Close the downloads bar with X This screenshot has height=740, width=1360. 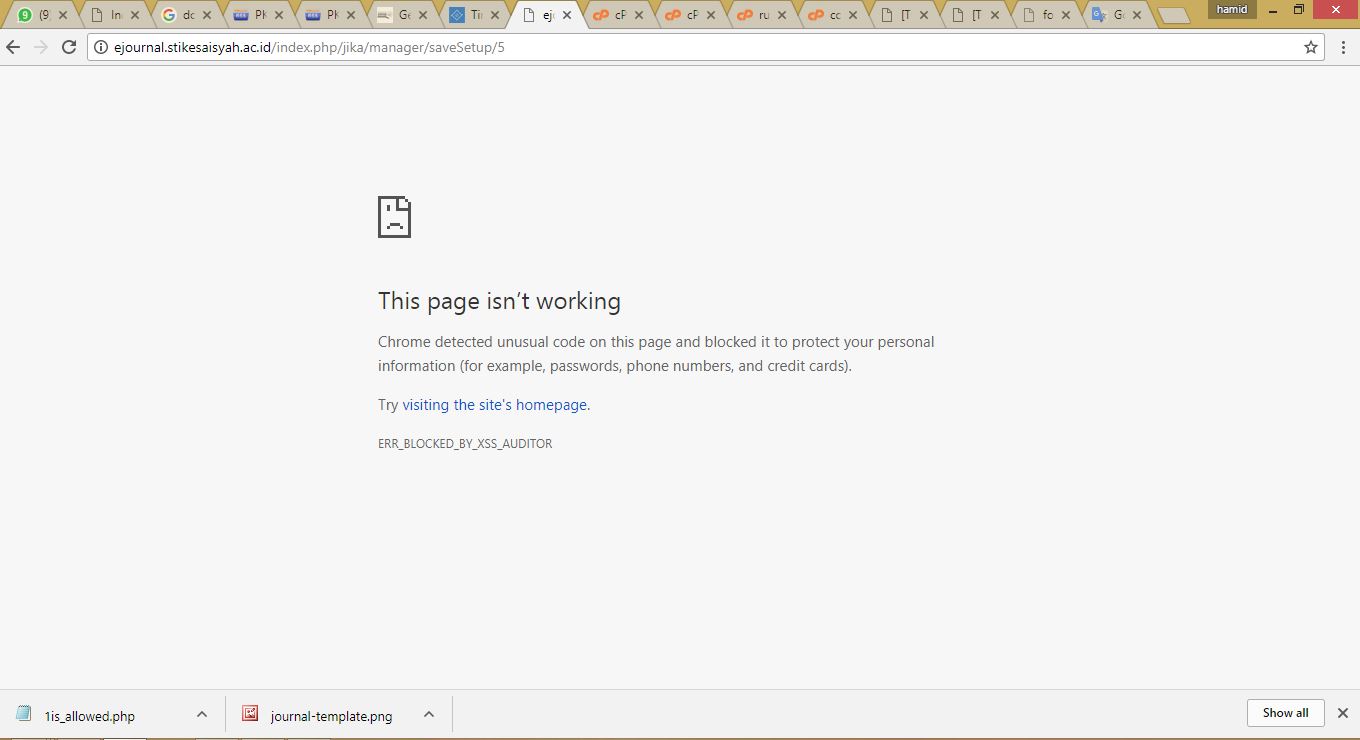pyautogui.click(x=1343, y=713)
